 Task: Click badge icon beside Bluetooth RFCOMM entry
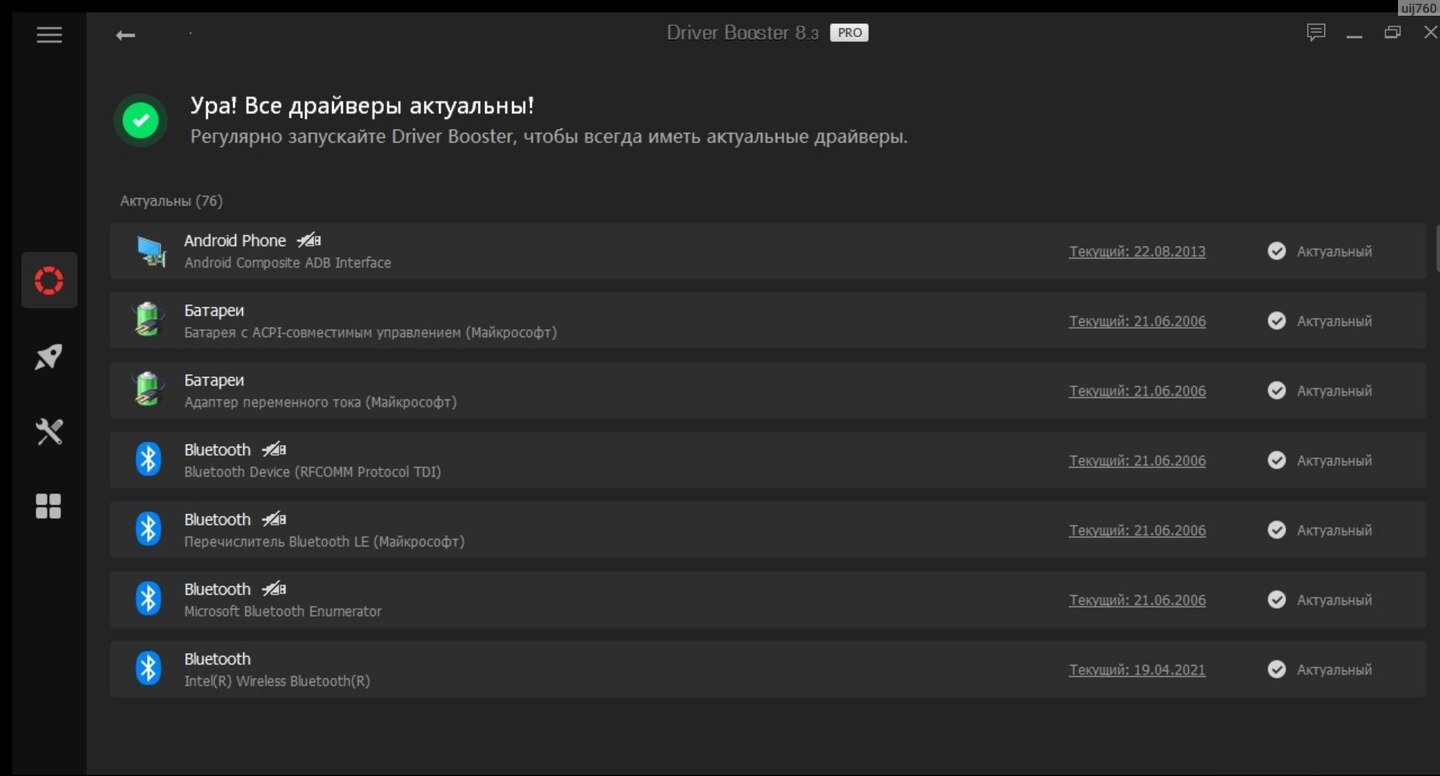(x=274, y=450)
